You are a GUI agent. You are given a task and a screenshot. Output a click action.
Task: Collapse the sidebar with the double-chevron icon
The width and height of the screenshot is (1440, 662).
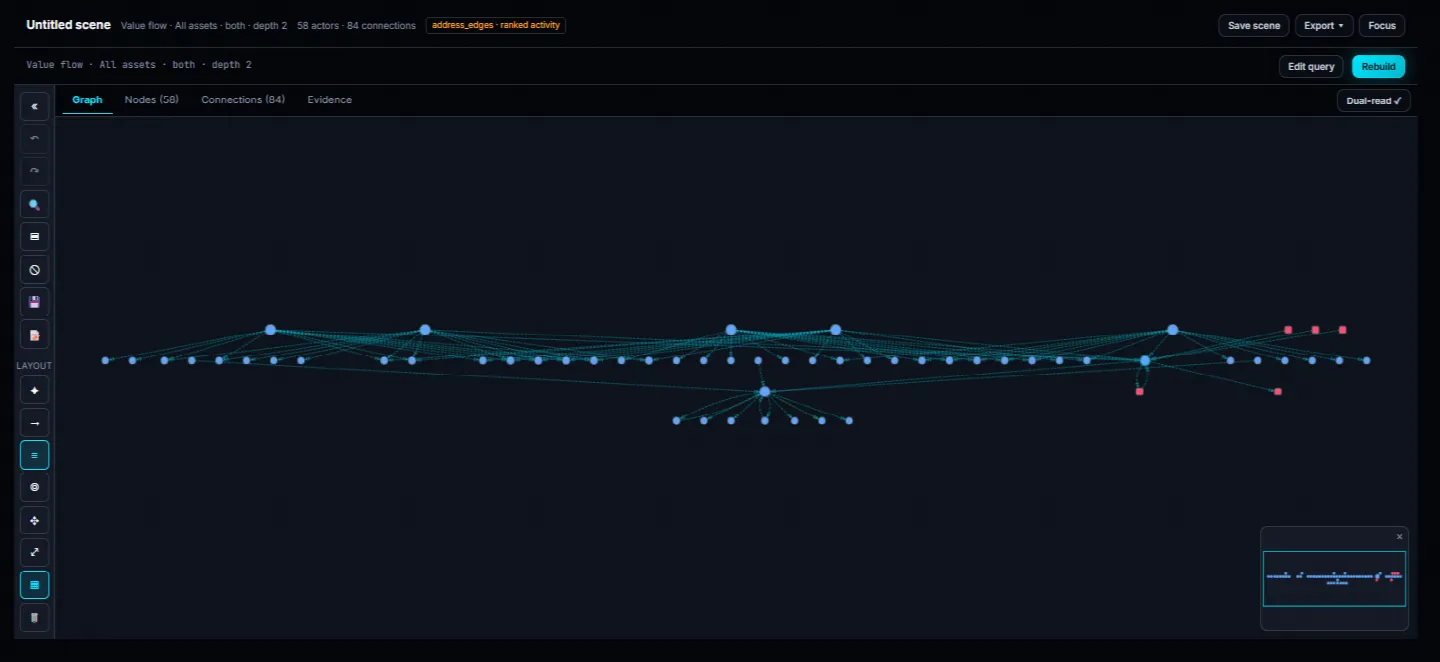34,105
